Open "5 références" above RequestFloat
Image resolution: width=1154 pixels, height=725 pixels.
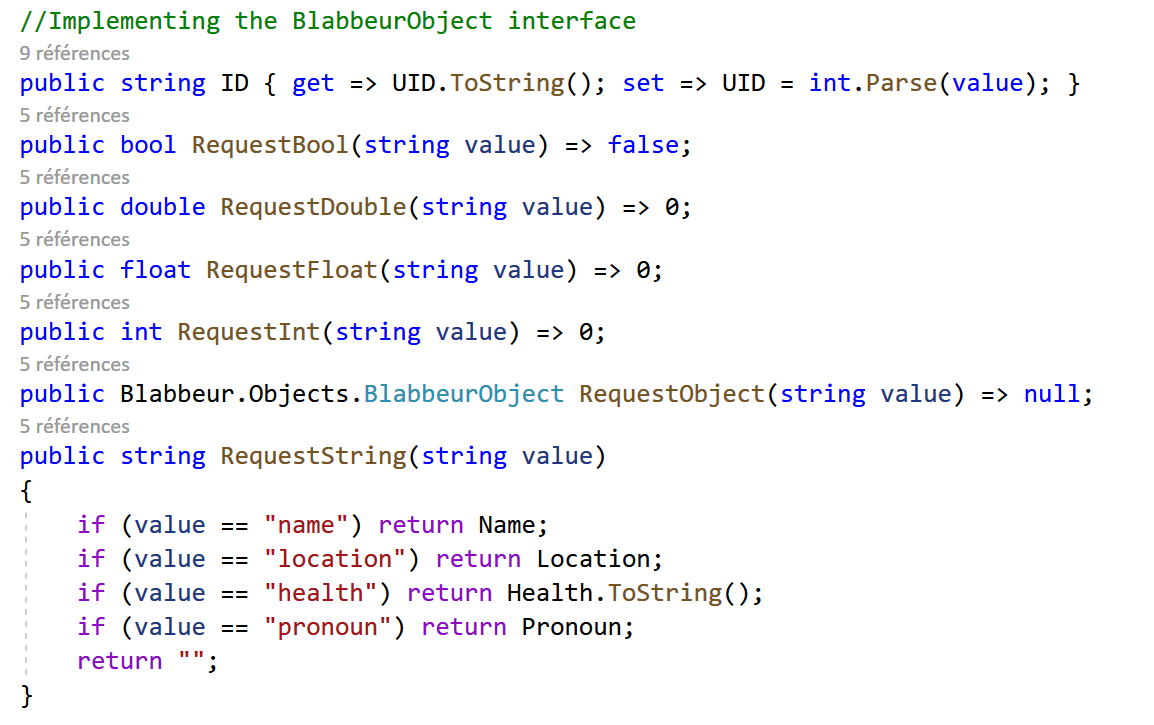(74, 239)
